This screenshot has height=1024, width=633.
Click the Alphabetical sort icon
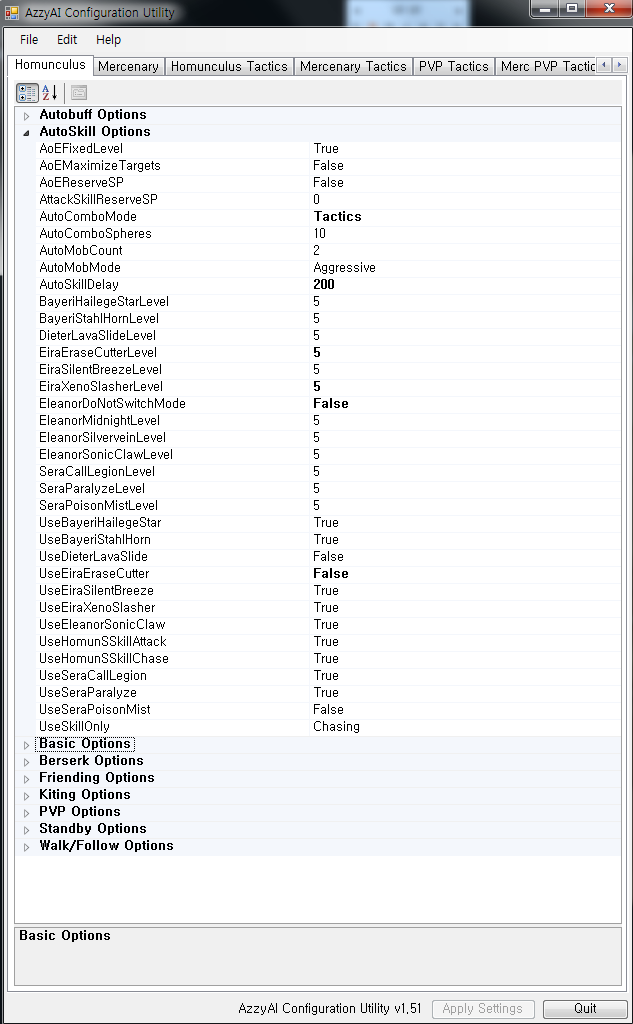(49, 93)
